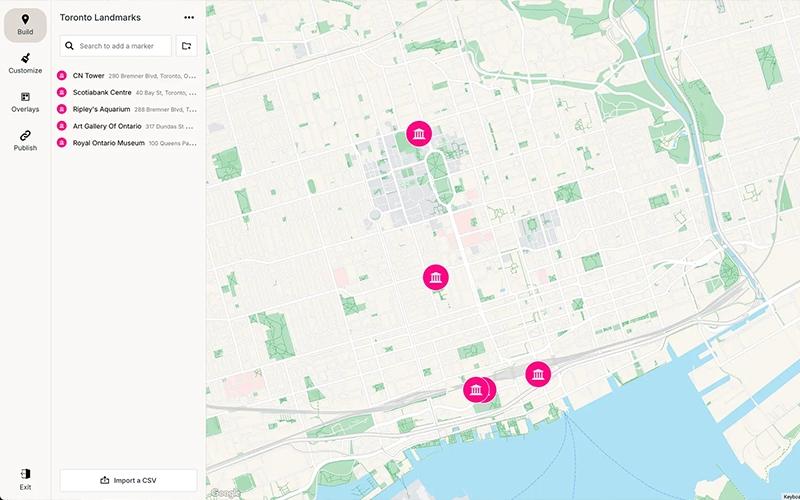Click the front pin of the overlapping pair
This screenshot has height=500, width=800.
click(x=476, y=390)
